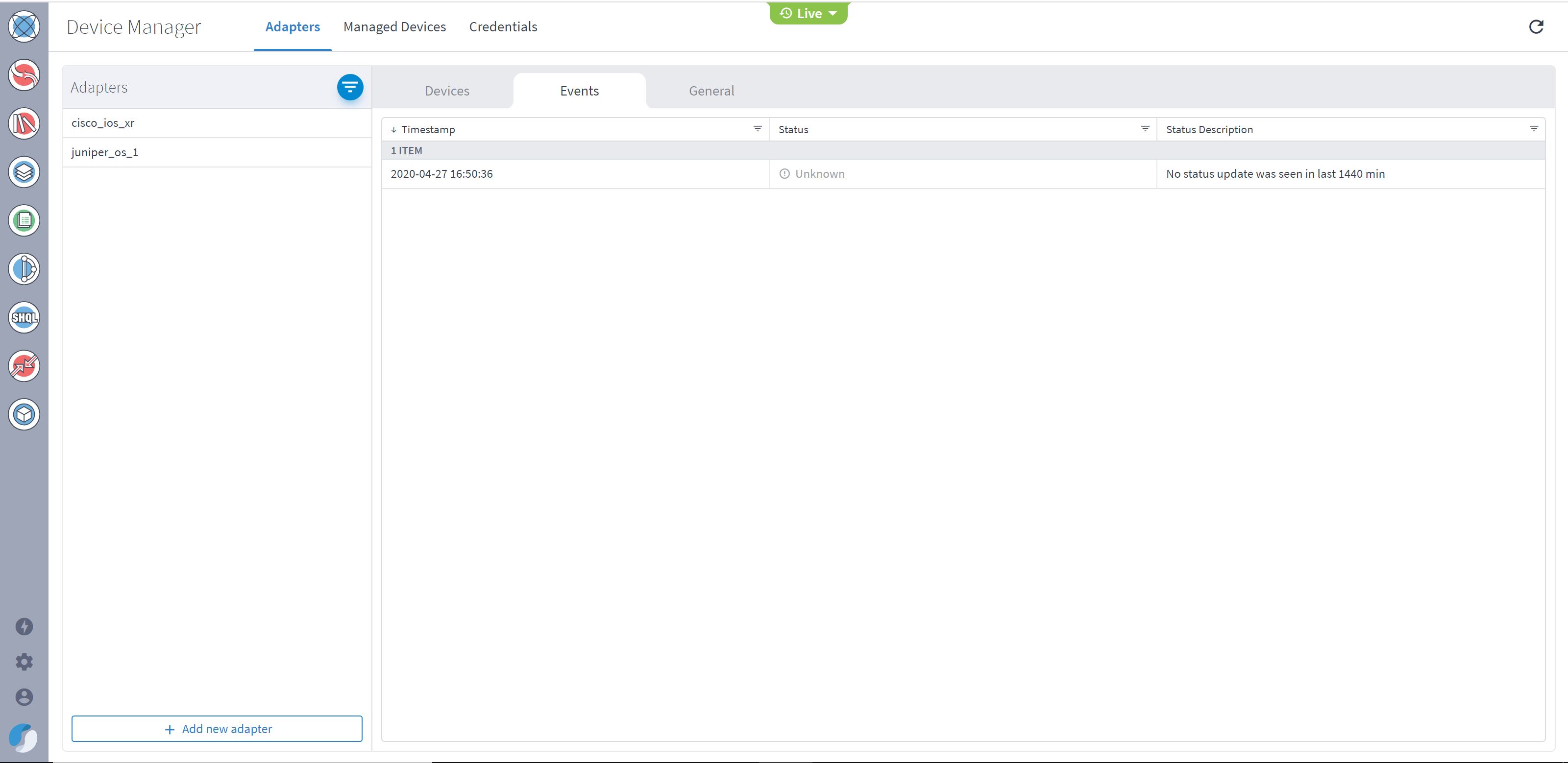Select the juniper_os_1 adapter
Viewport: 1568px width, 763px height.
click(104, 152)
